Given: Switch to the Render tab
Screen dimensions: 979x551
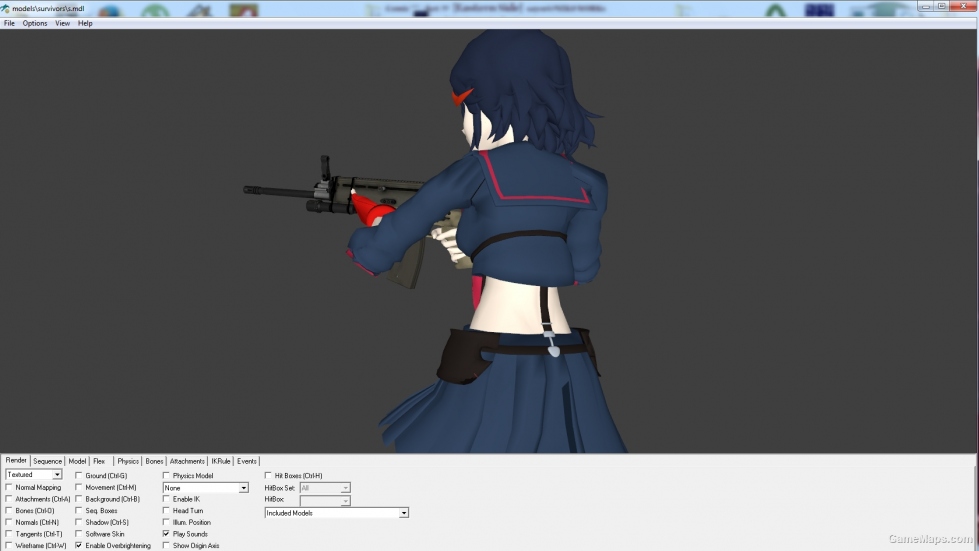Looking at the screenshot, I should tap(16, 461).
